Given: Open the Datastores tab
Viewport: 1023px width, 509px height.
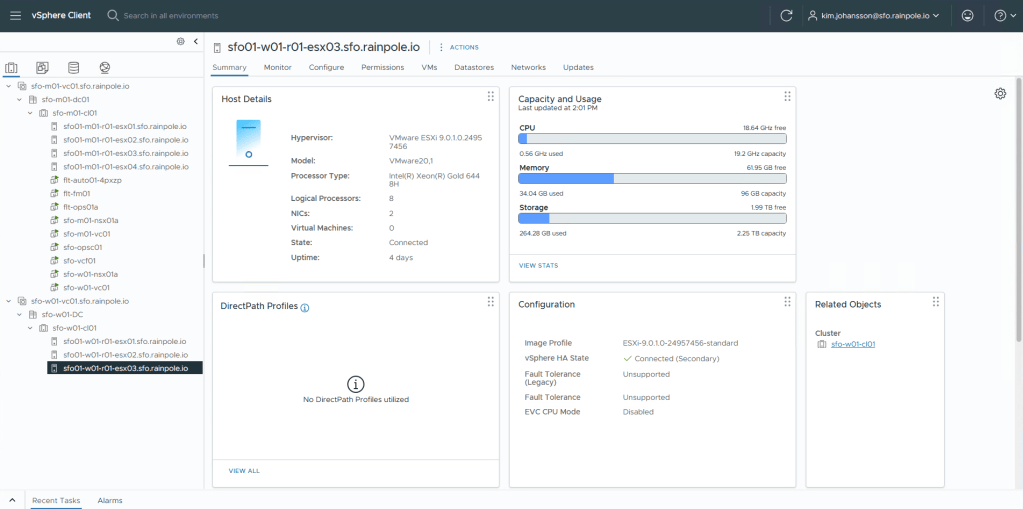Looking at the screenshot, I should [474, 67].
